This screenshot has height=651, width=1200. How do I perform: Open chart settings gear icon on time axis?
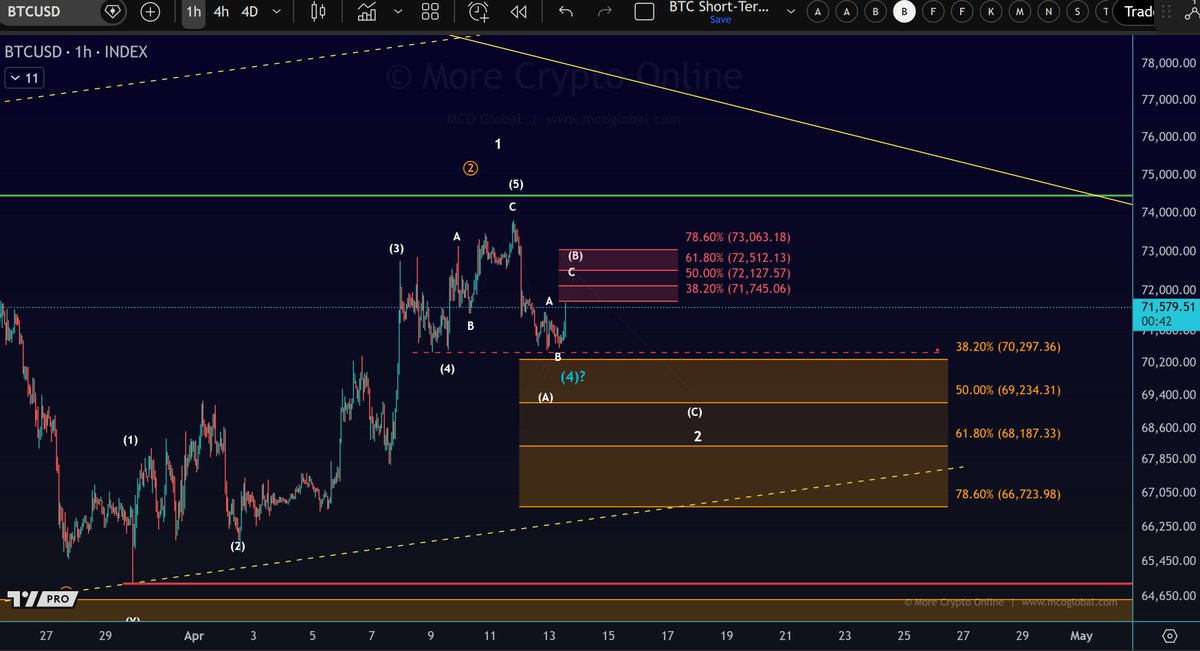1169,635
